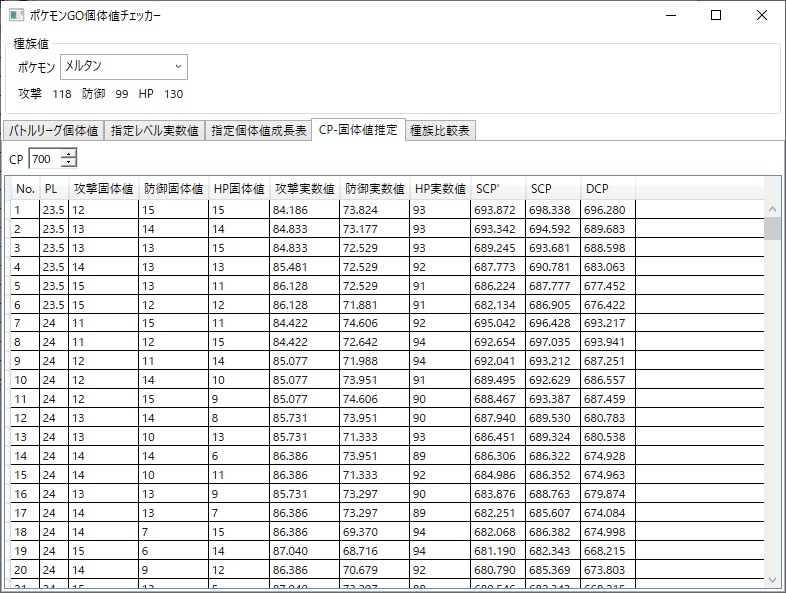Sort by the HP固体値 column header
786x593 pixels.
(239, 188)
